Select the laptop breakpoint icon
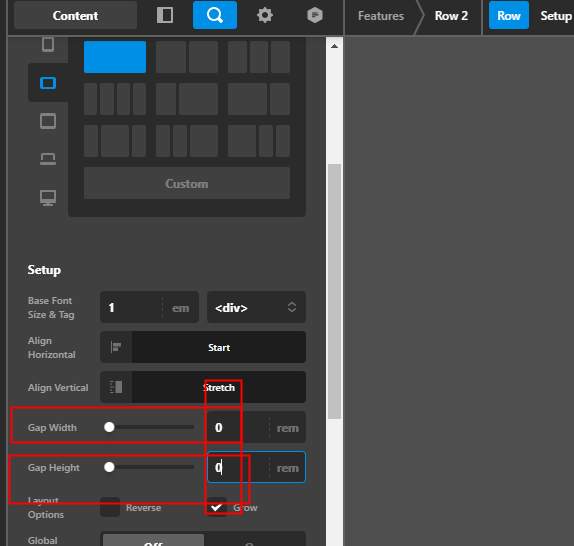 pos(48,159)
